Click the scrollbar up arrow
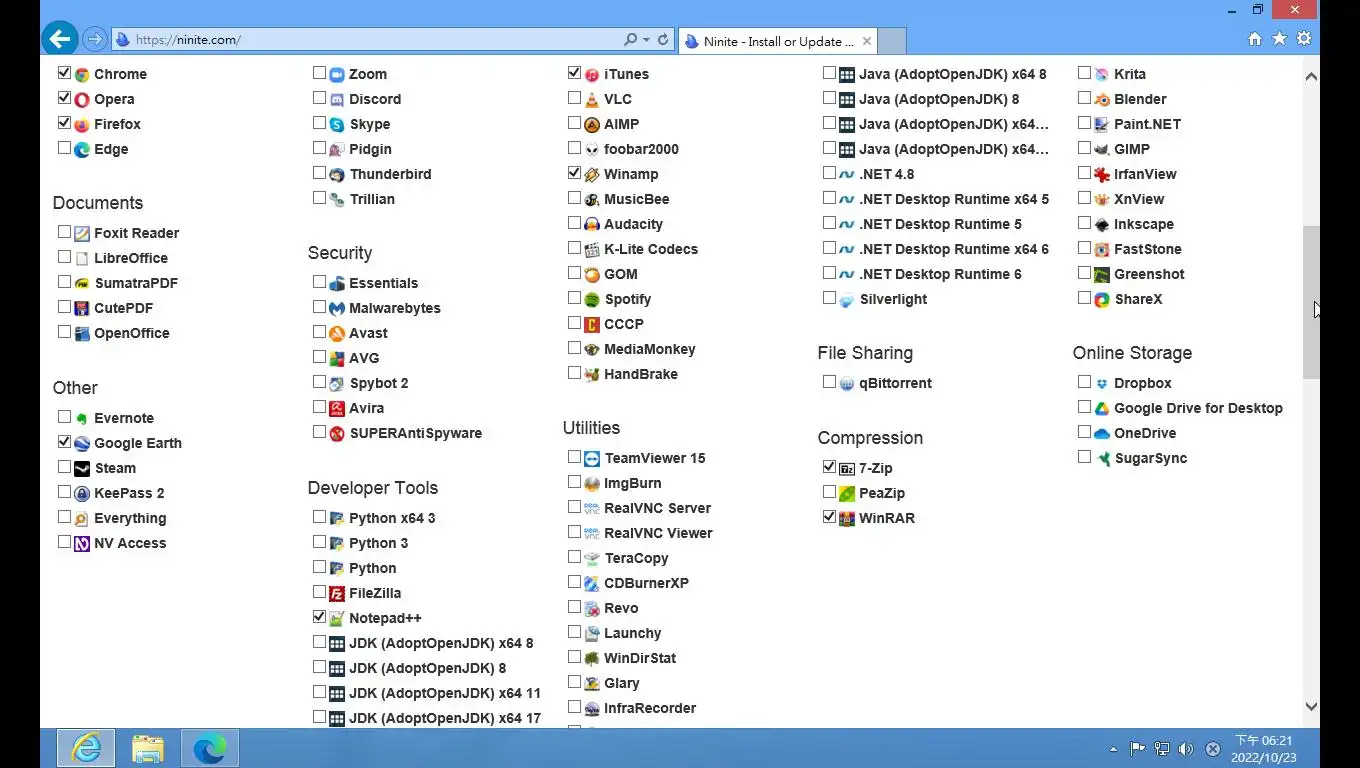The image size is (1360, 768). [1311, 76]
